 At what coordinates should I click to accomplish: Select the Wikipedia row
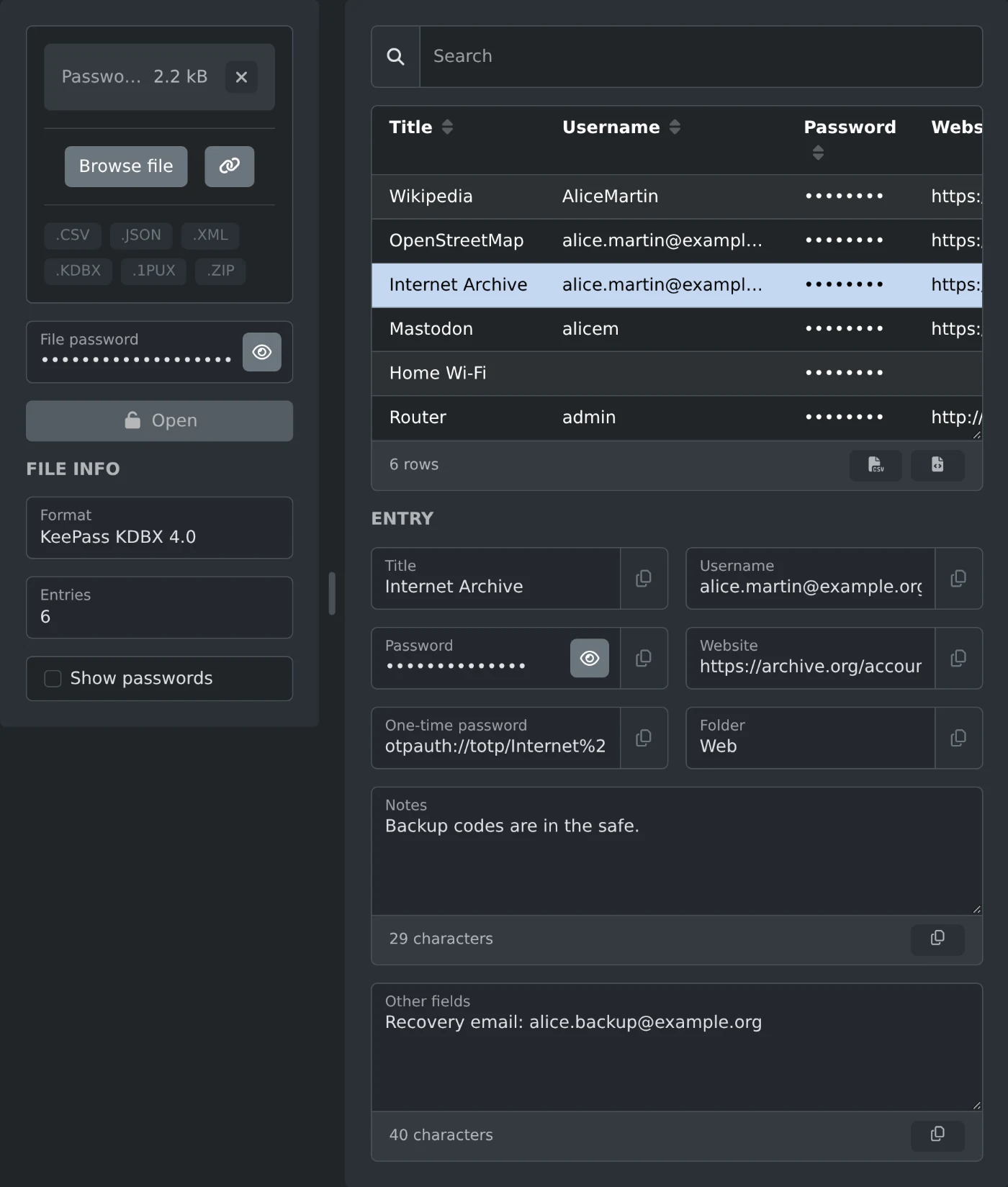tap(677, 197)
